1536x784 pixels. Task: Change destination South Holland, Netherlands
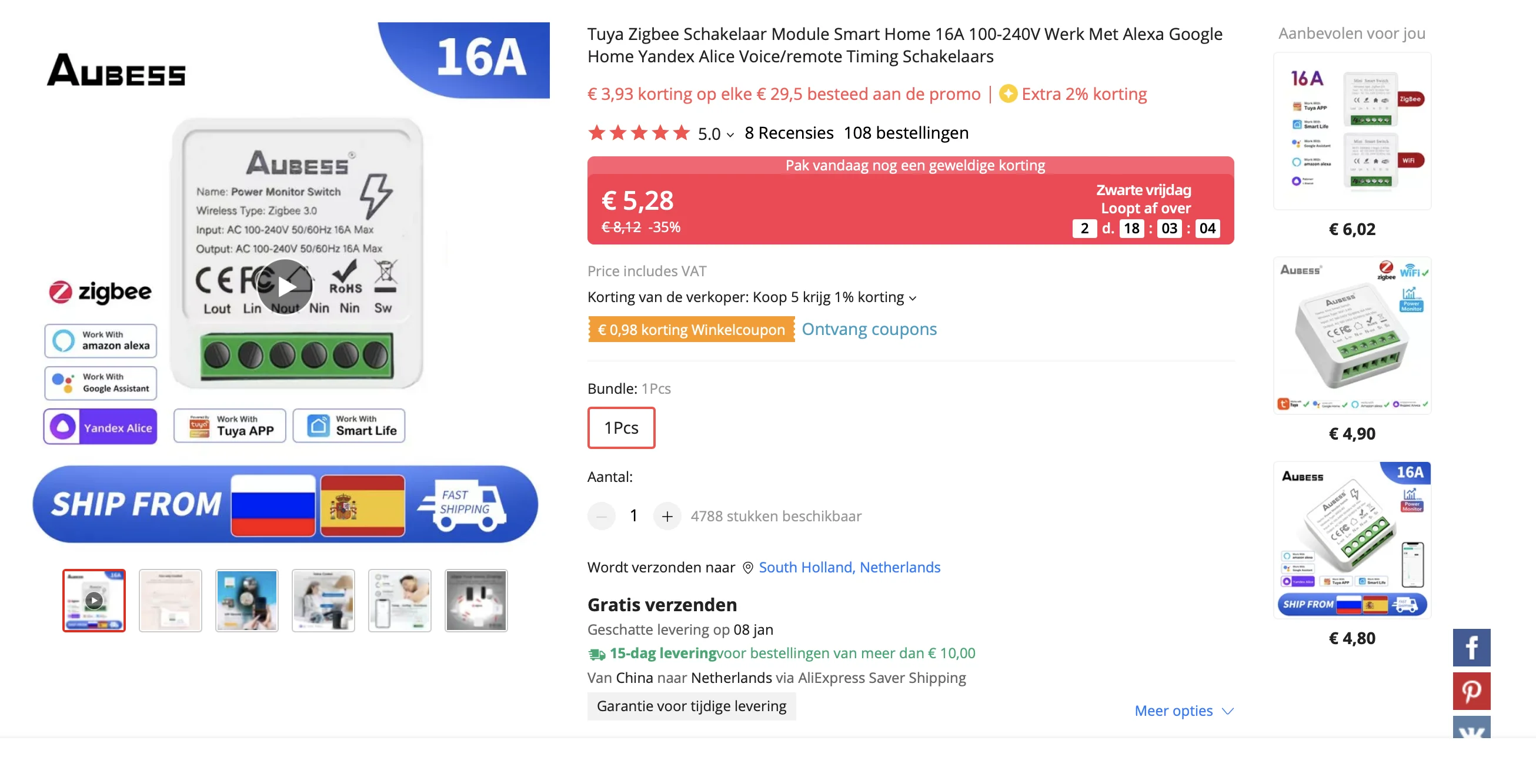(x=849, y=568)
